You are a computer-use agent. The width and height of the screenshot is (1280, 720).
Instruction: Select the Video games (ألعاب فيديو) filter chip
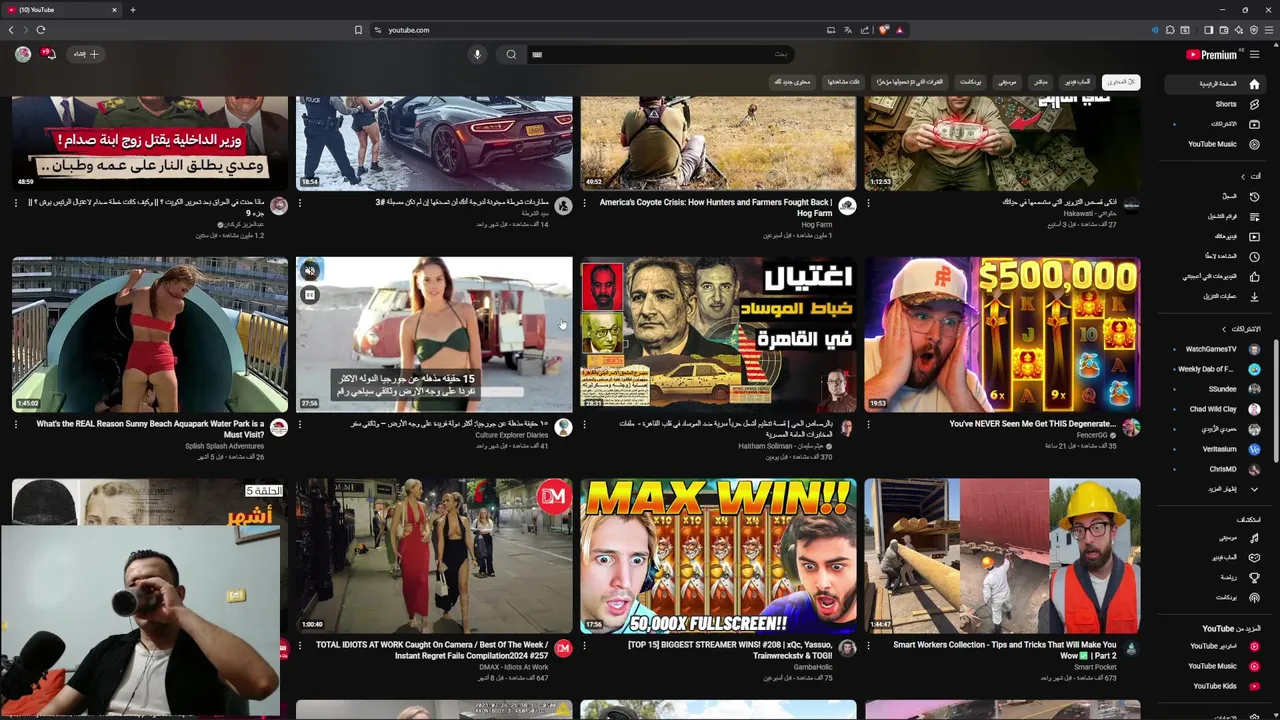(x=1077, y=82)
